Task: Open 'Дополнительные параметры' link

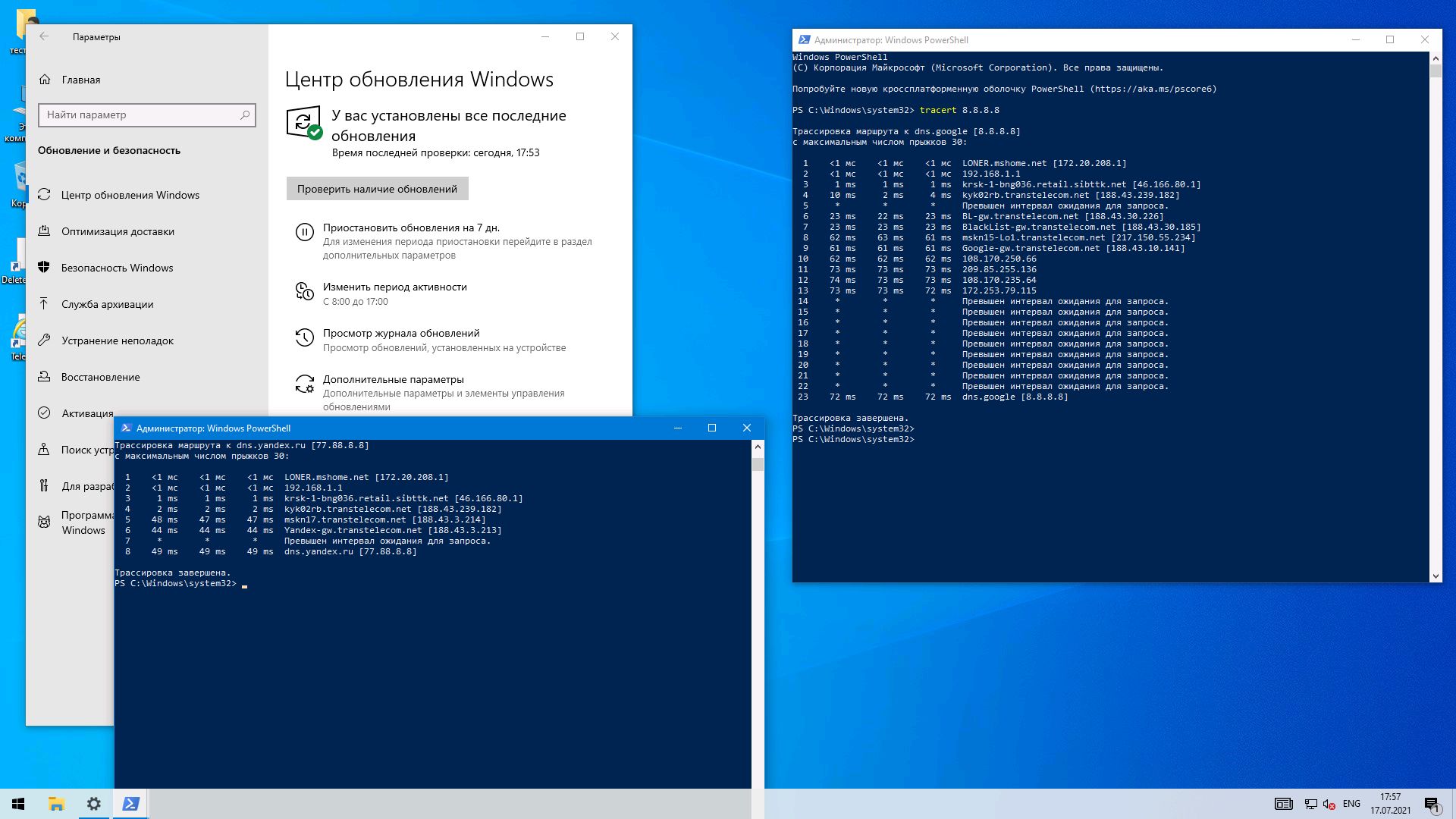Action: tap(393, 379)
